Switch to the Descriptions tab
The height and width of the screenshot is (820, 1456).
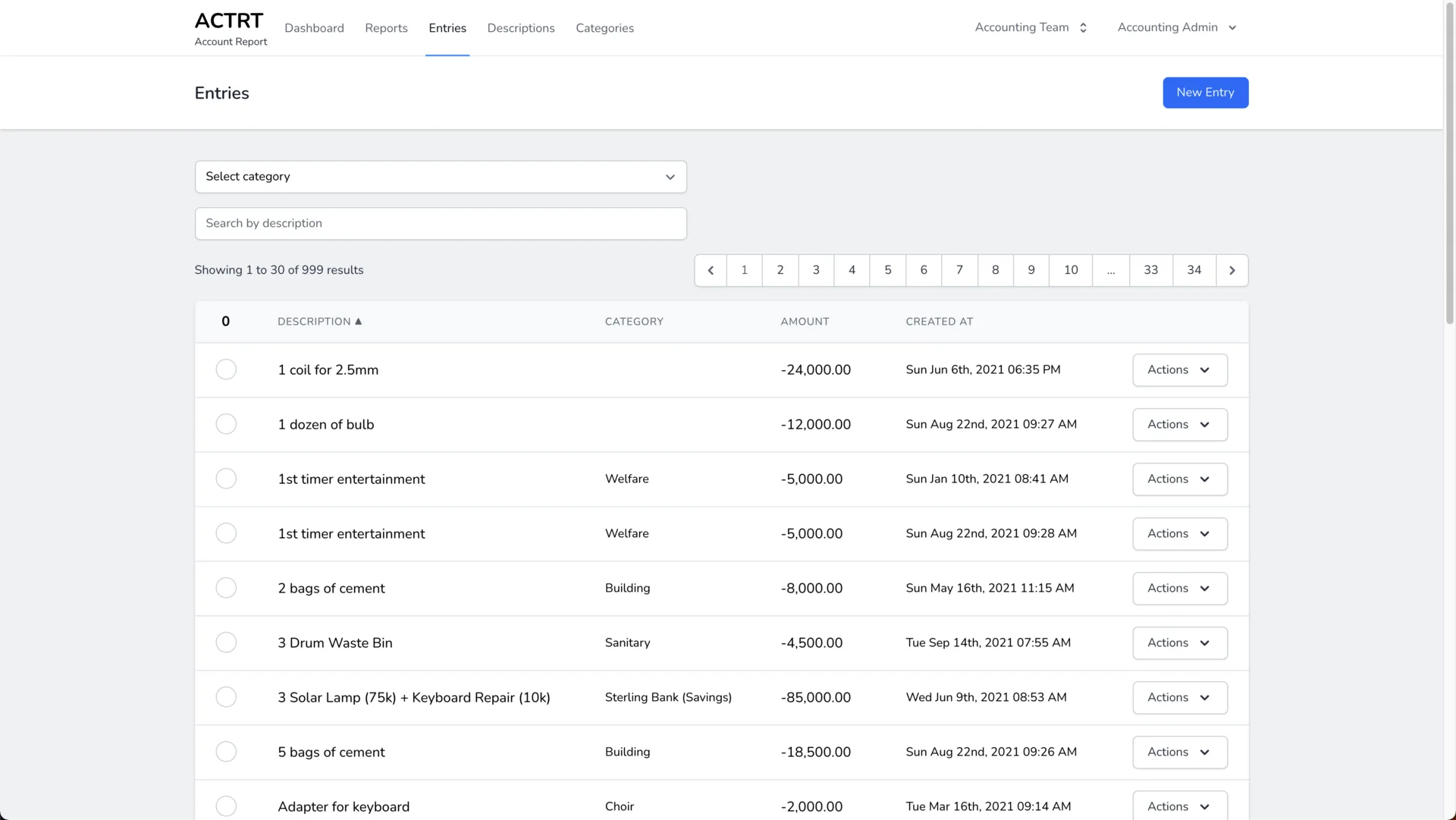coord(521,28)
